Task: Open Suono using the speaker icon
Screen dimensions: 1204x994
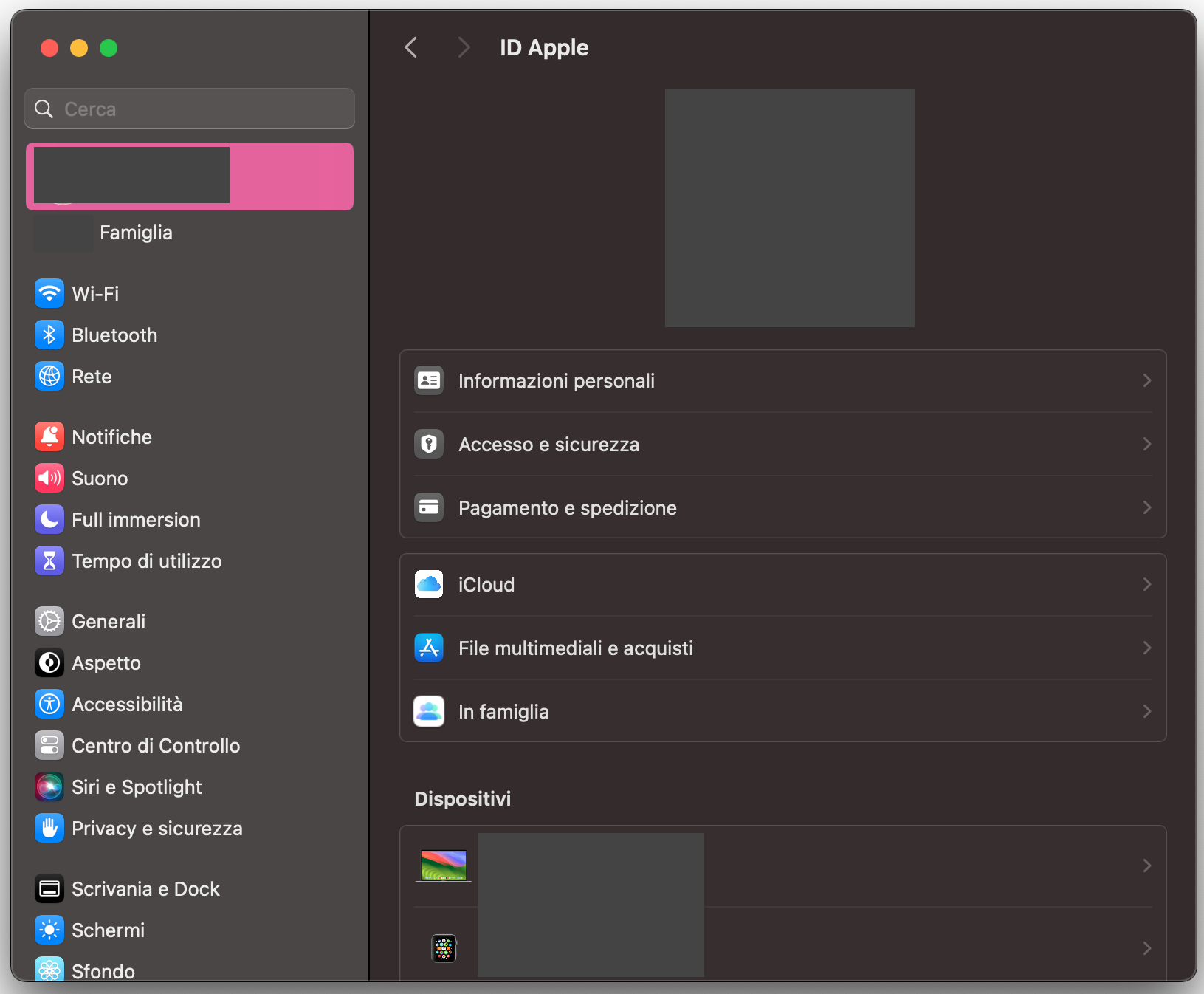Action: (x=49, y=478)
